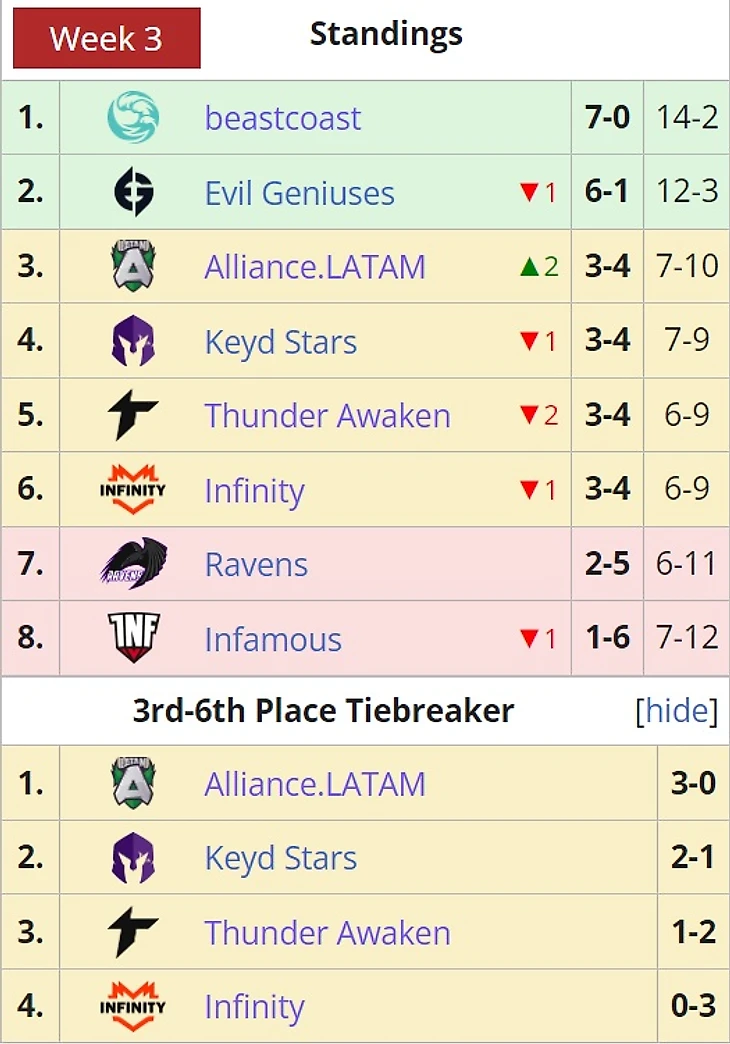Click Keyd Stars link in Tiebreaker table

pos(280,858)
